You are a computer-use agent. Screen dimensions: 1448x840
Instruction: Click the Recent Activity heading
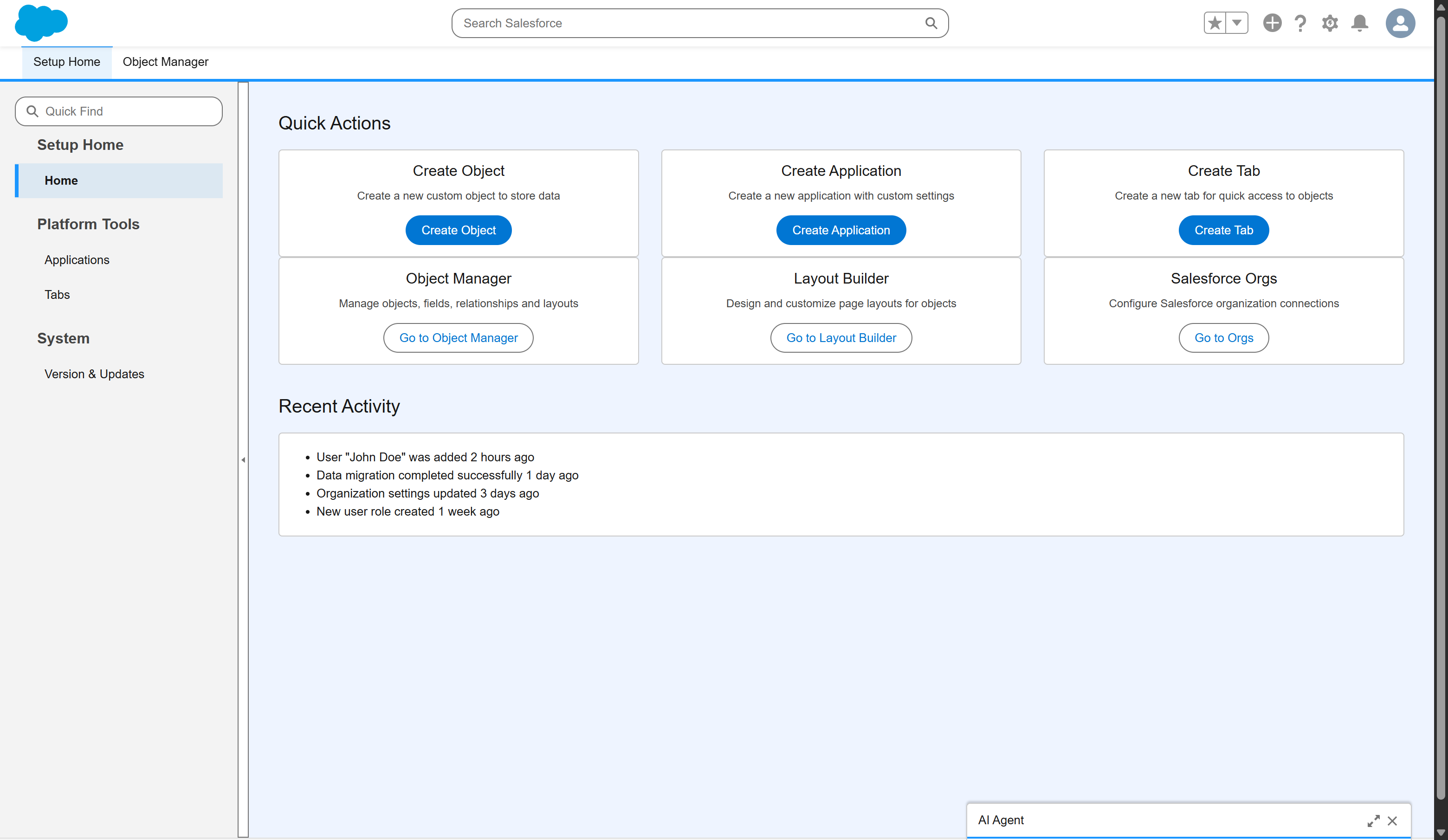(x=339, y=406)
